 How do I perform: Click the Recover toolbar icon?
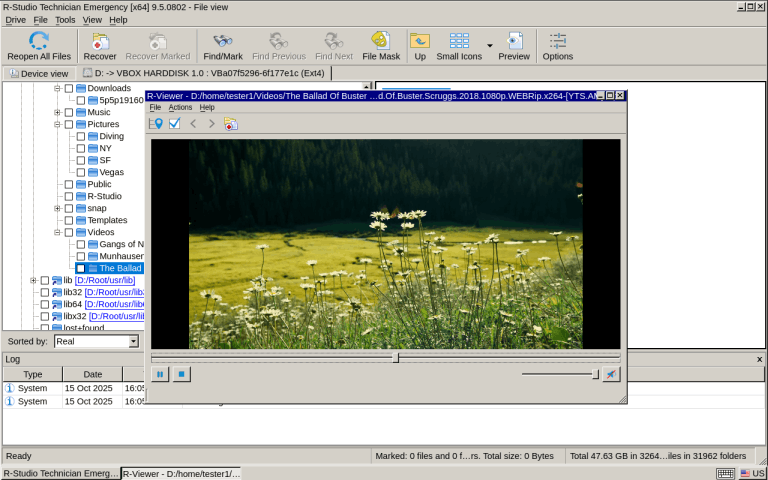99,46
